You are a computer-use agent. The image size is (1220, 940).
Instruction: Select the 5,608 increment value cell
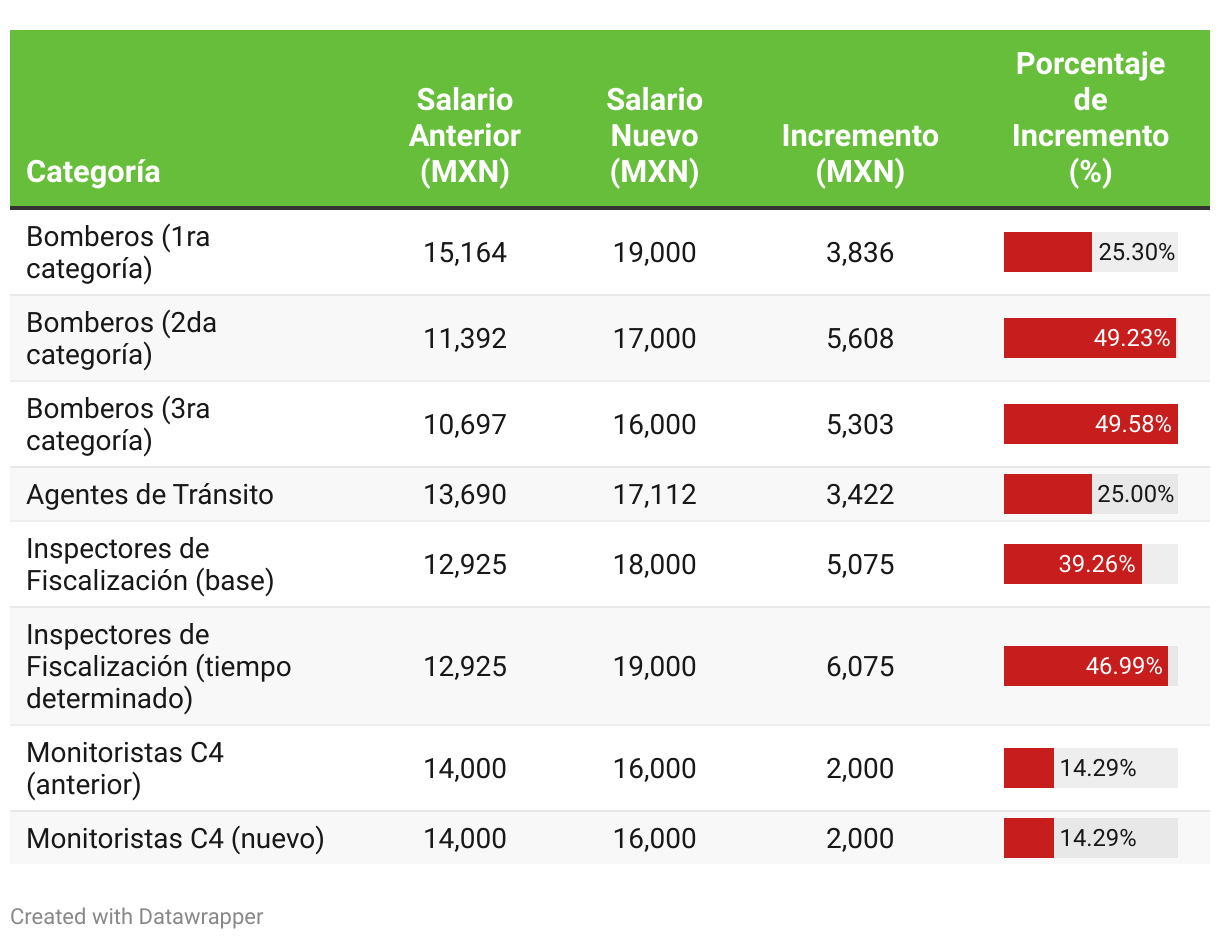pos(860,338)
